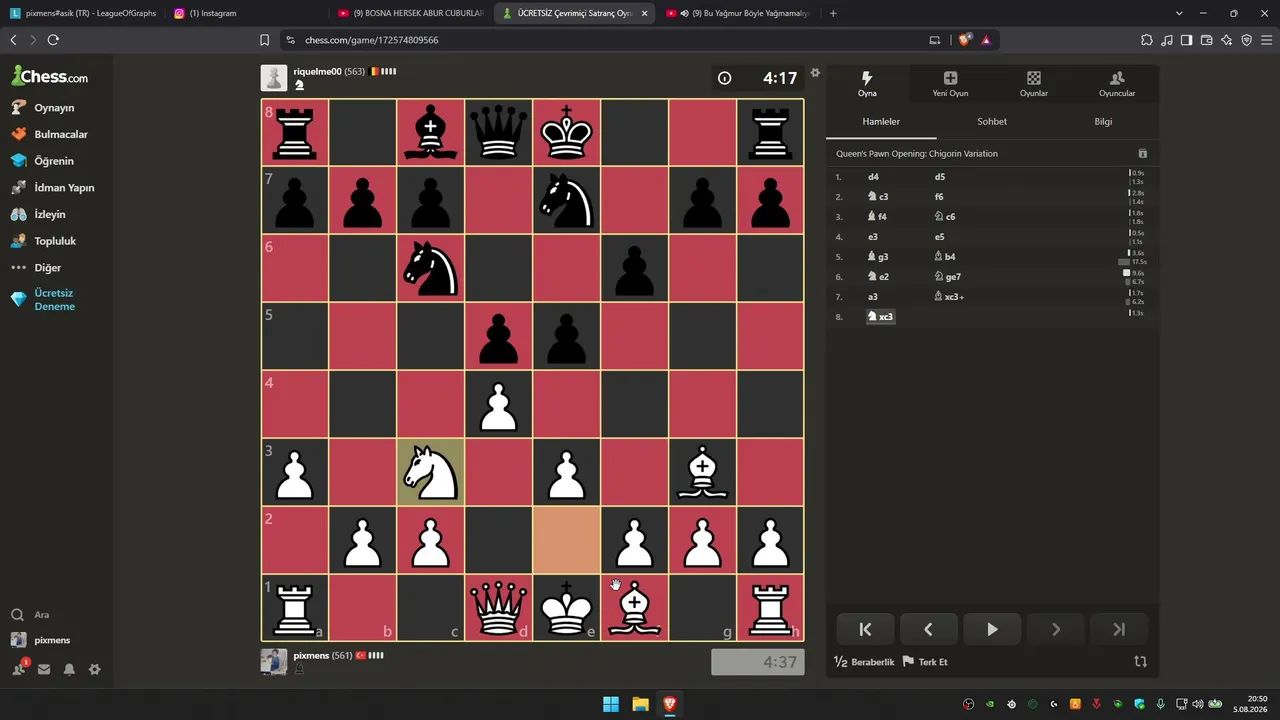Go back to the previous page
The height and width of the screenshot is (720, 1280).
(13, 40)
